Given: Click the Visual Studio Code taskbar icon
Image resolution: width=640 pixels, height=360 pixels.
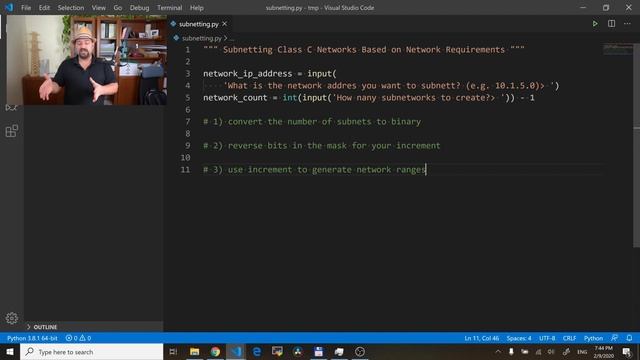Looking at the screenshot, I should tap(236, 351).
